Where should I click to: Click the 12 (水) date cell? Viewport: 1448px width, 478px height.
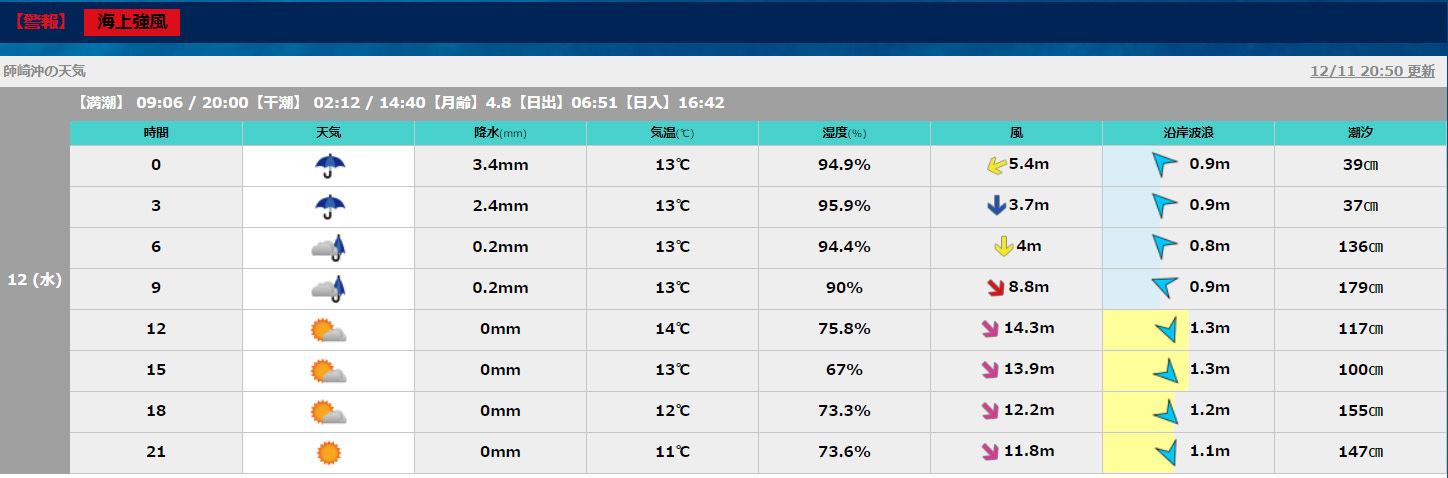35,280
